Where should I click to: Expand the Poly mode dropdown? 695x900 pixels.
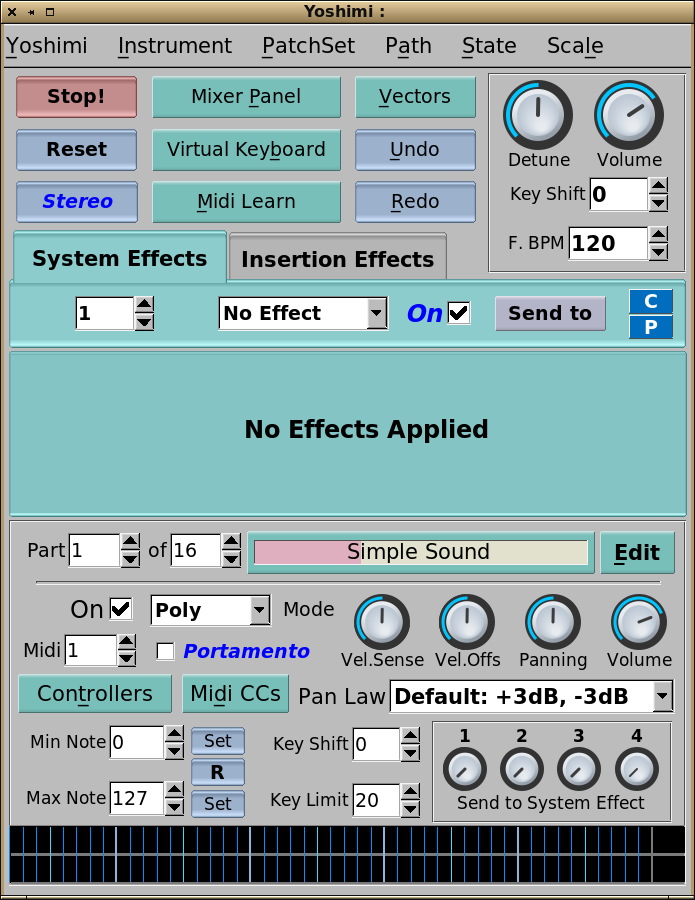[210, 610]
